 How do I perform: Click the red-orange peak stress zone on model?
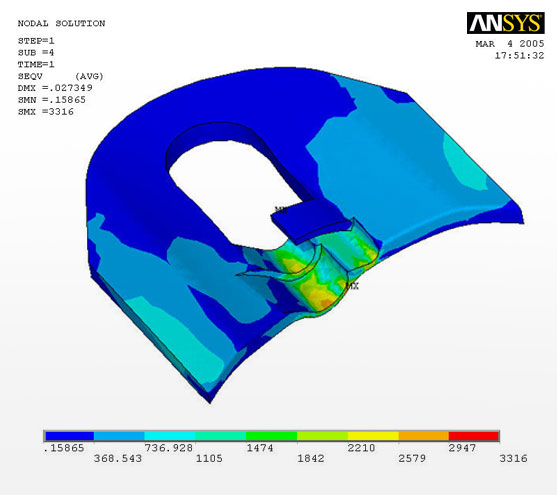click(325, 303)
